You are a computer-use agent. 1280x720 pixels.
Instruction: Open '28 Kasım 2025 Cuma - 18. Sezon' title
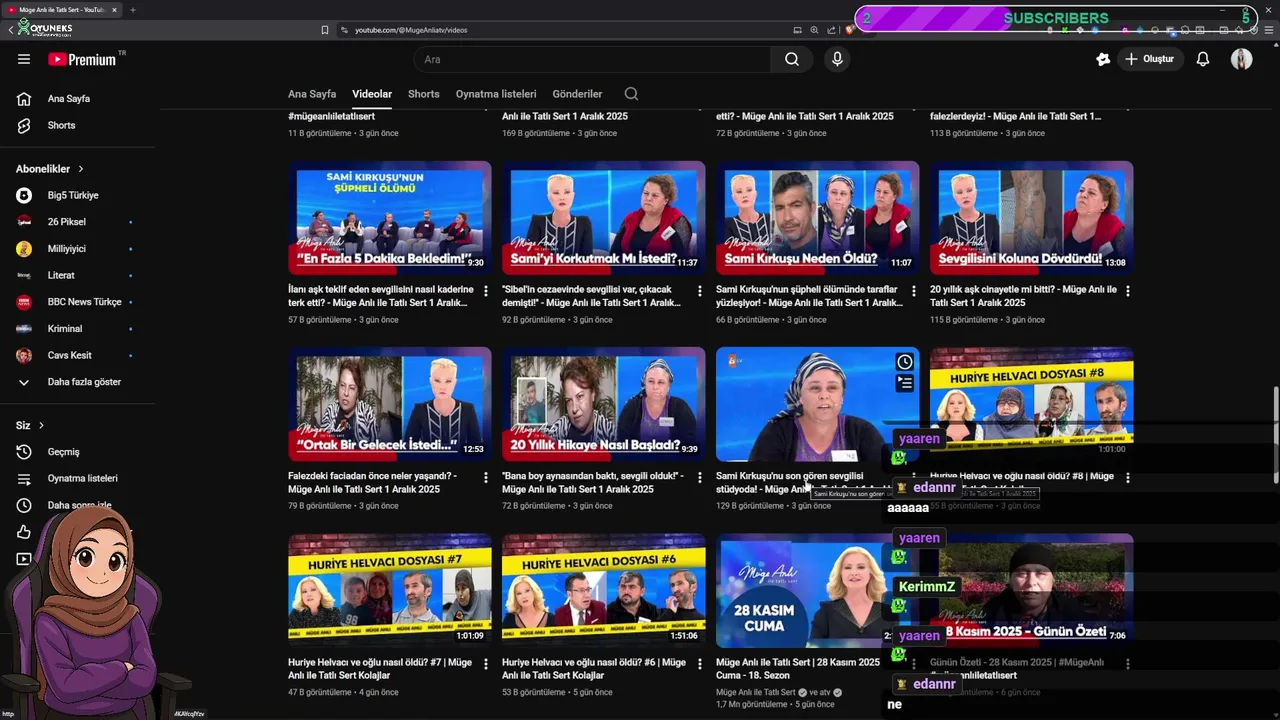[x=798, y=668]
